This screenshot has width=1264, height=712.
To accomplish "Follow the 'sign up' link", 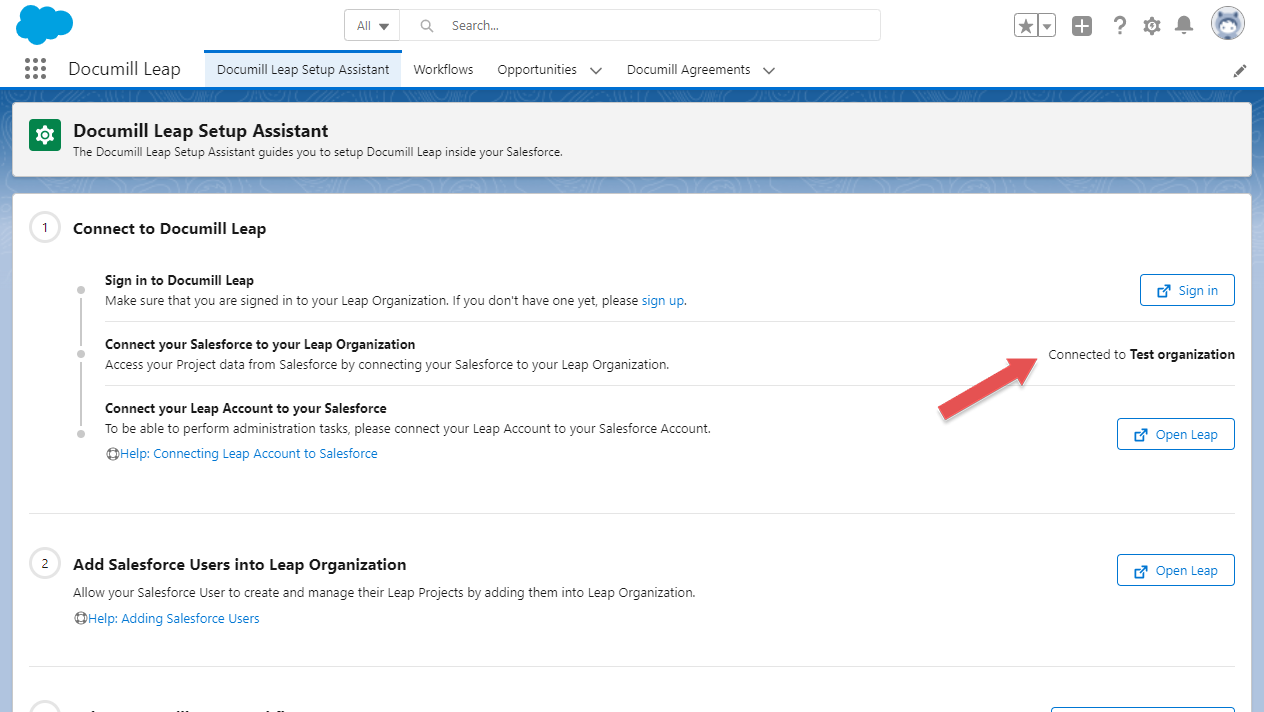I will [663, 300].
